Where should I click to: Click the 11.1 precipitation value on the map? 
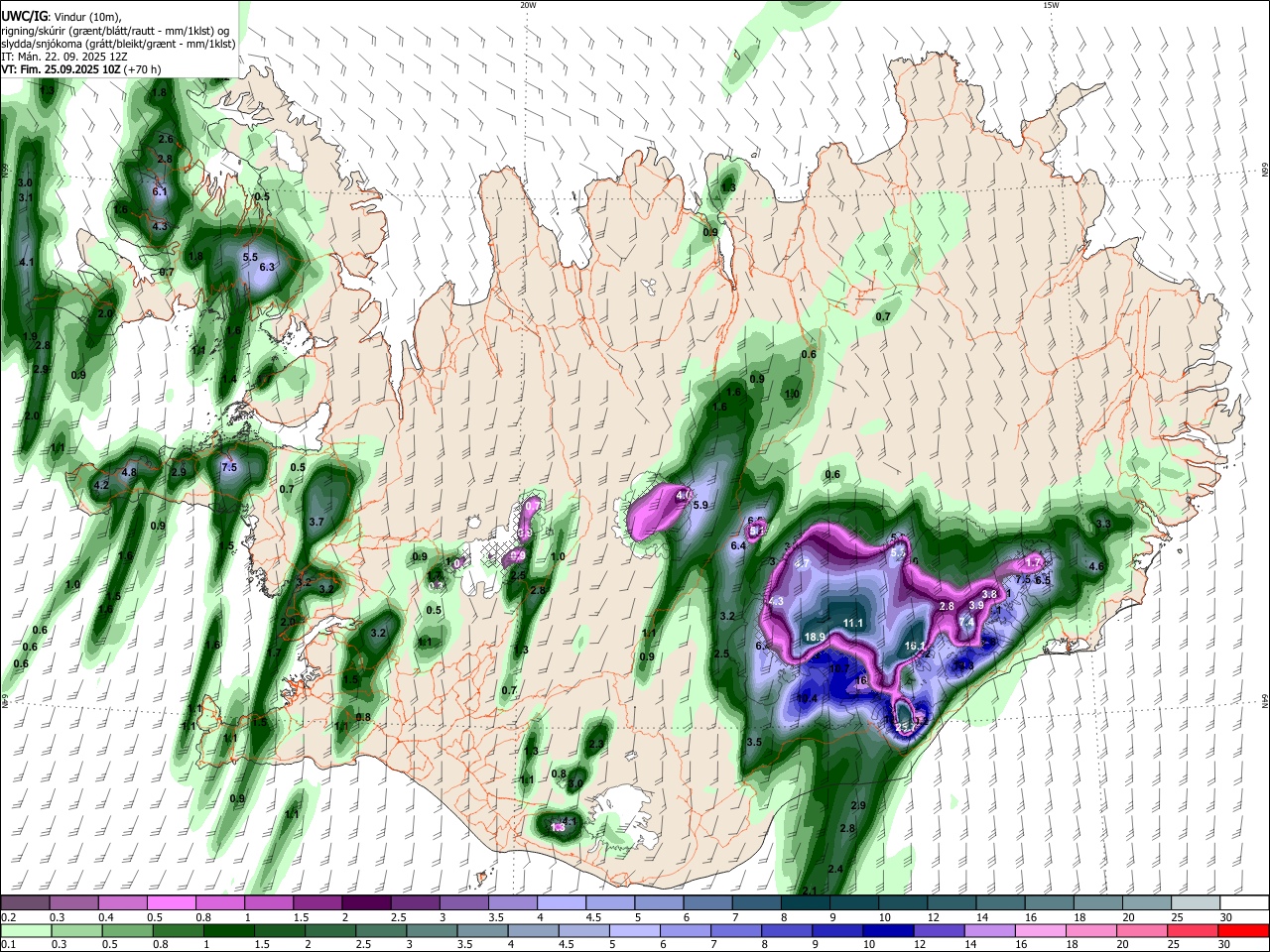click(x=853, y=623)
